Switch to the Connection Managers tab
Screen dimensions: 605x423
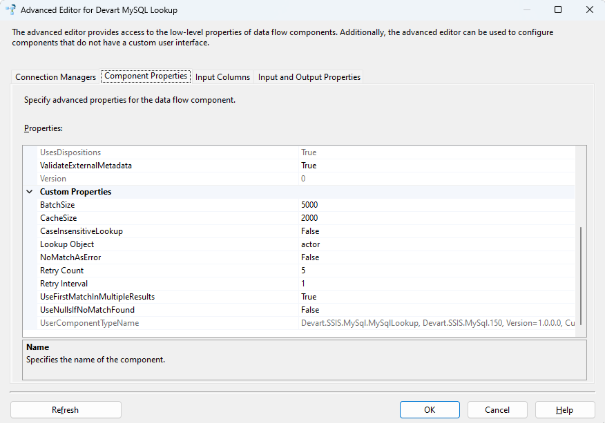click(56, 77)
